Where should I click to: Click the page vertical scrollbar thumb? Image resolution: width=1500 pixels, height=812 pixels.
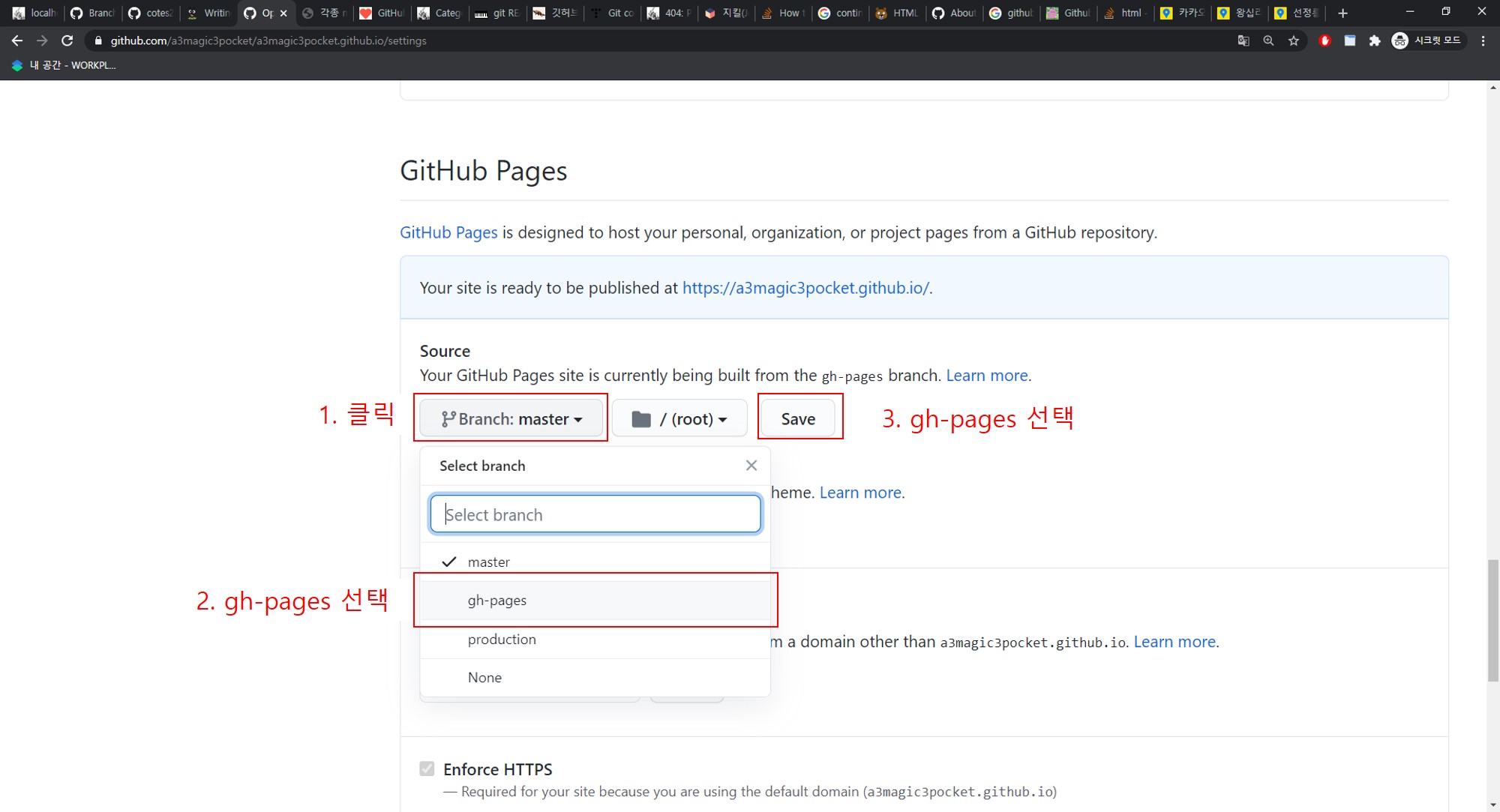coord(1493,620)
